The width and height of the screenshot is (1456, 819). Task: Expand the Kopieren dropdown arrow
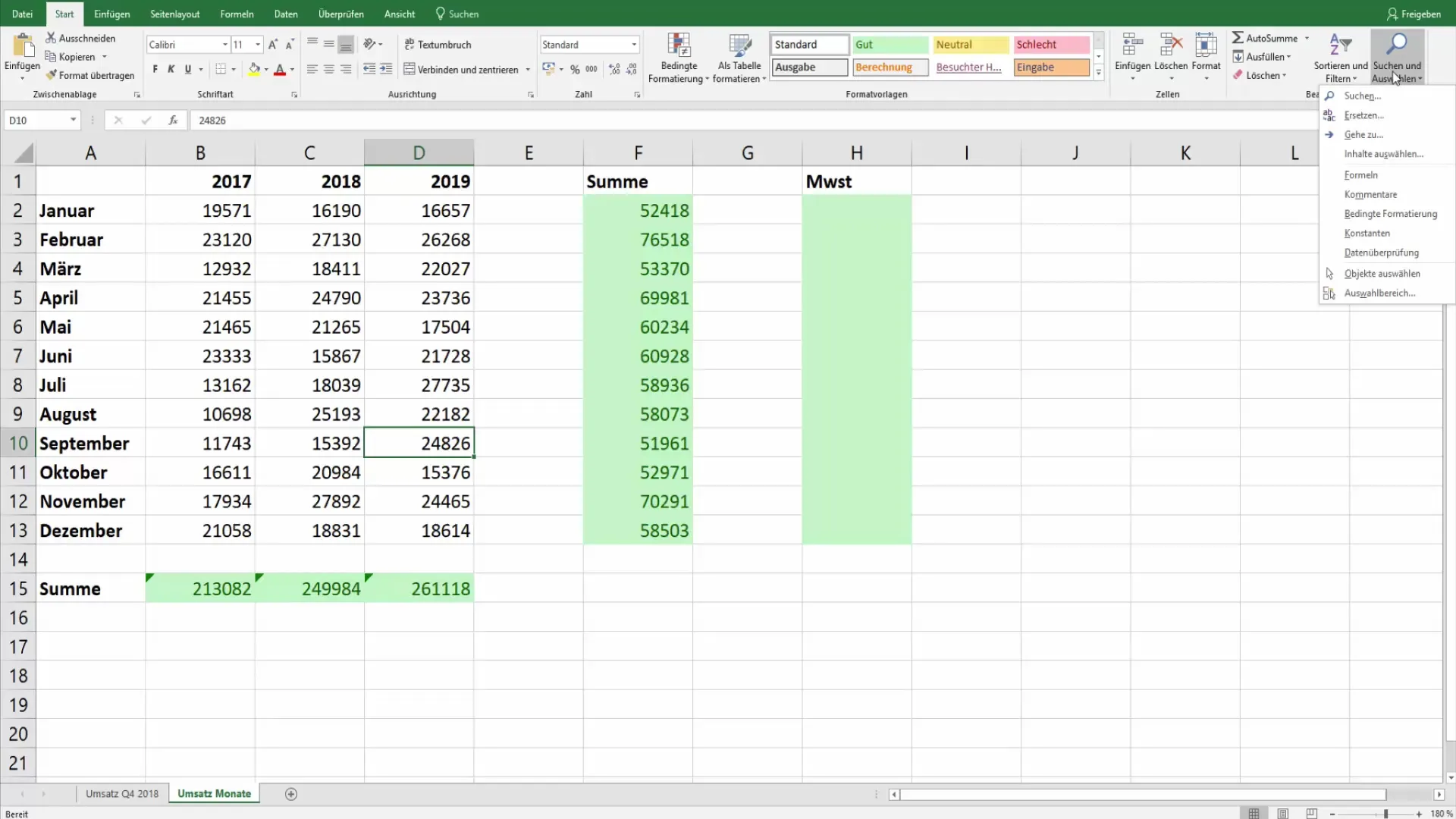[x=105, y=57]
